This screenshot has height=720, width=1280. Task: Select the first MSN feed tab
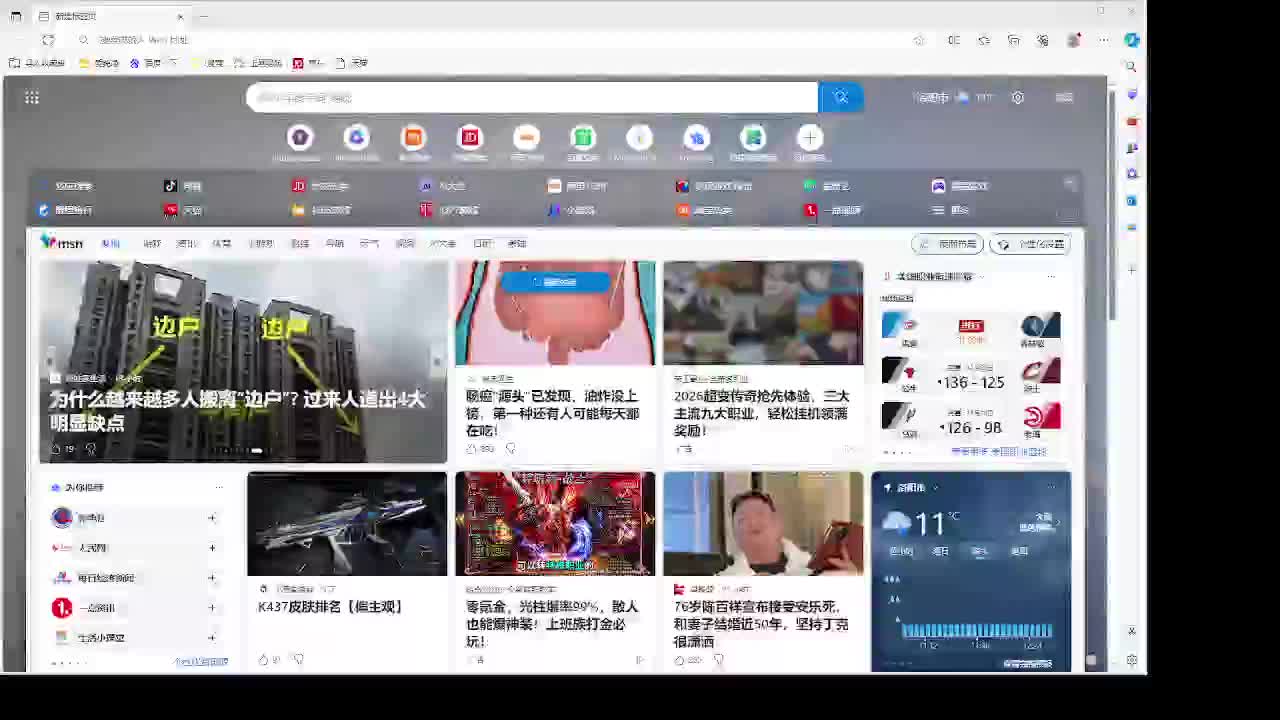click(110, 243)
